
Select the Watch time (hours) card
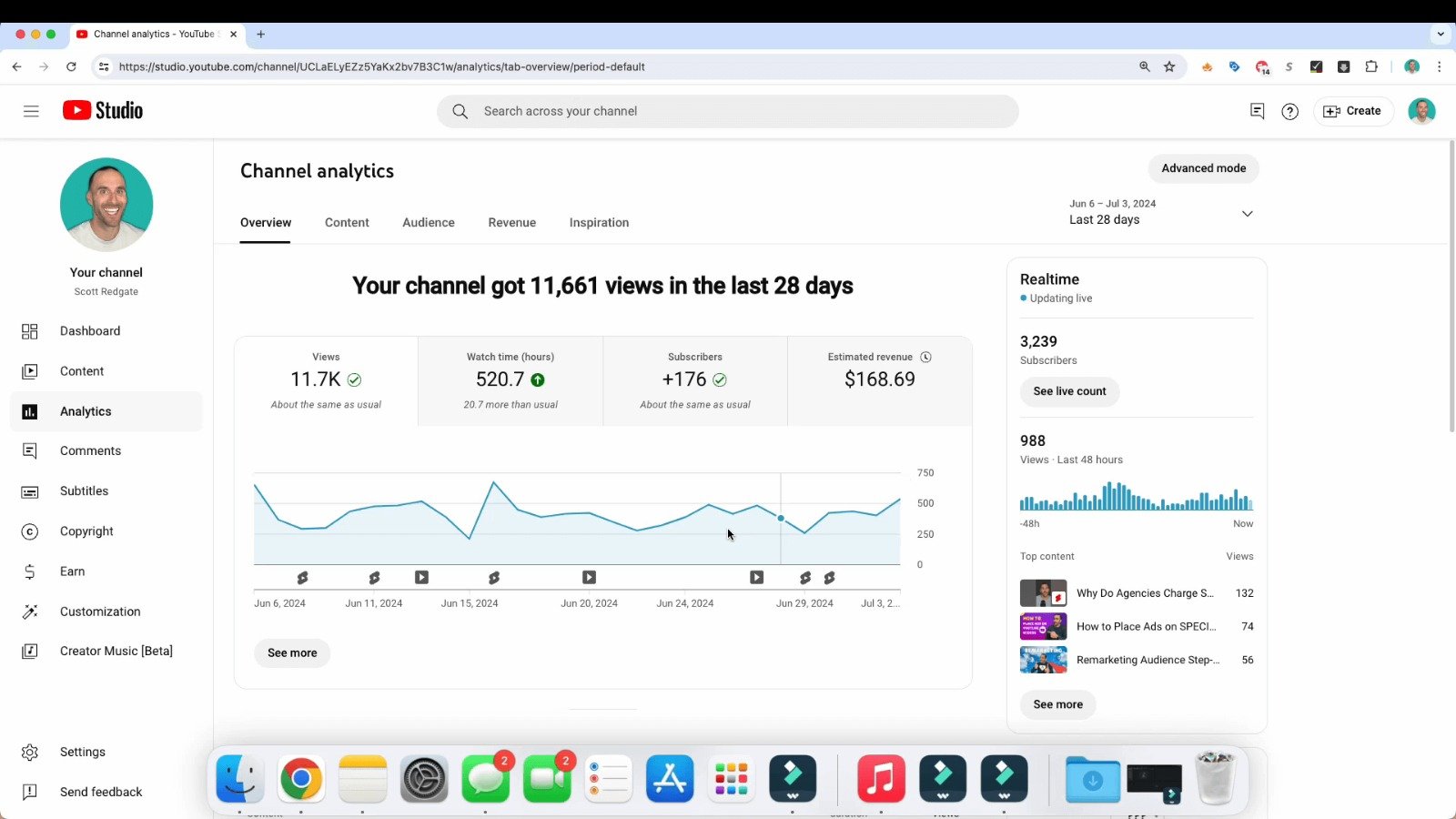point(511,380)
